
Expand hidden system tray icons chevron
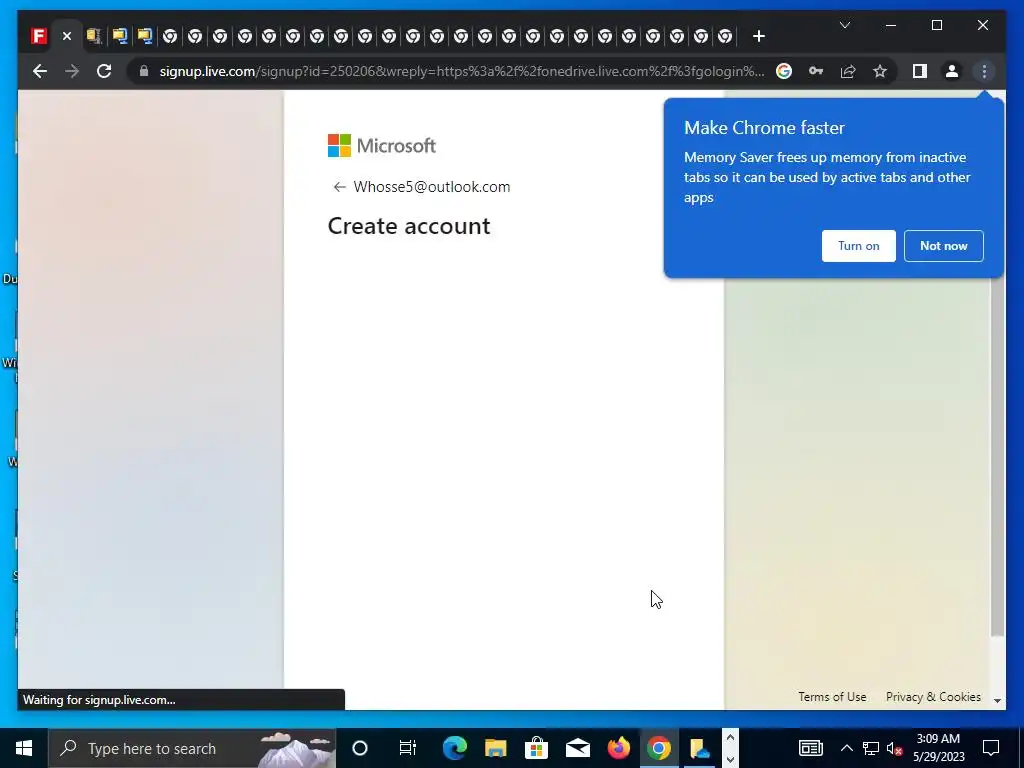(x=846, y=748)
